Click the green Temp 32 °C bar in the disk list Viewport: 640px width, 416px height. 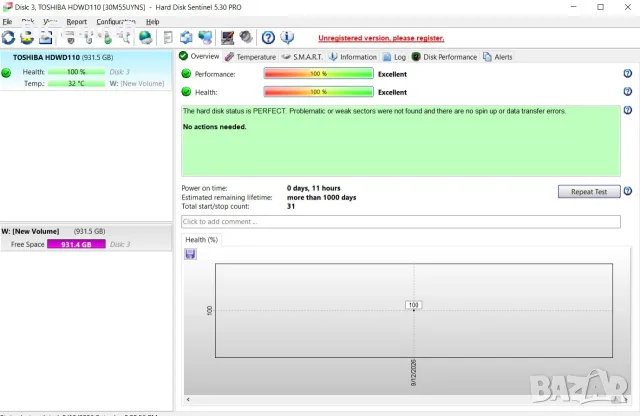76,83
